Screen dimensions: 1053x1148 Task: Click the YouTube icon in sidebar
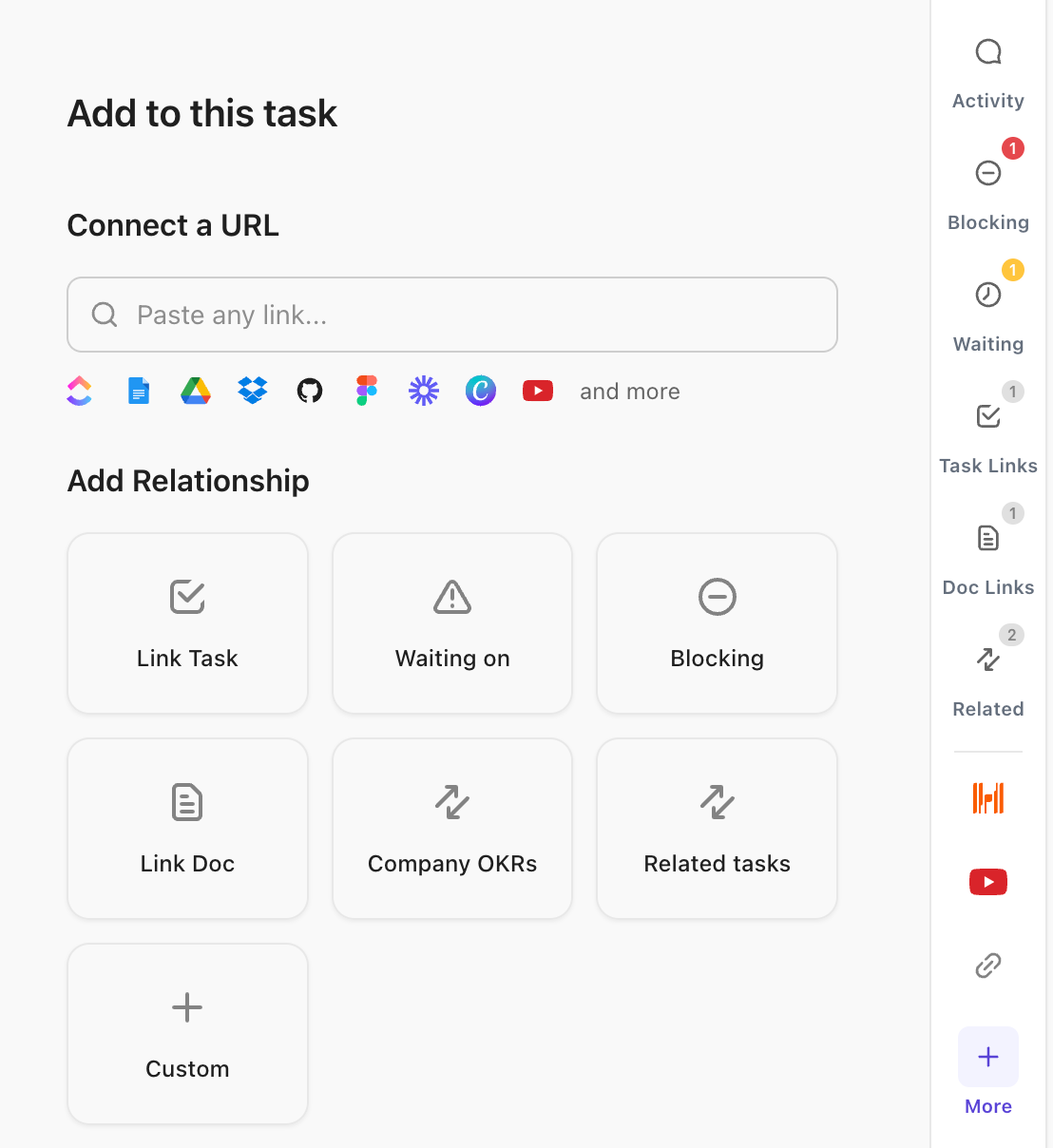988,882
